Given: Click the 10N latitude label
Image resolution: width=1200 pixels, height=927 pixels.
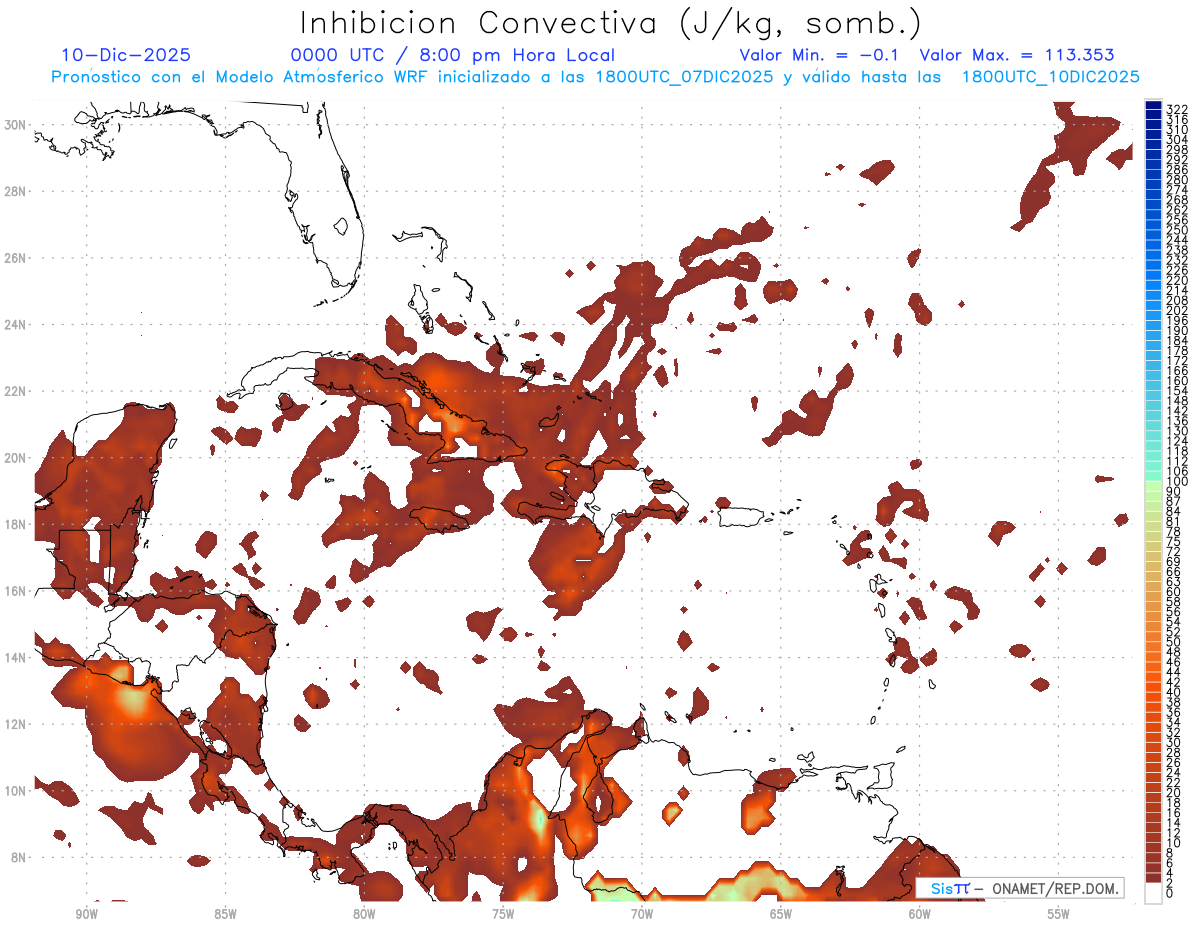Looking at the screenshot, I should (x=13, y=790).
